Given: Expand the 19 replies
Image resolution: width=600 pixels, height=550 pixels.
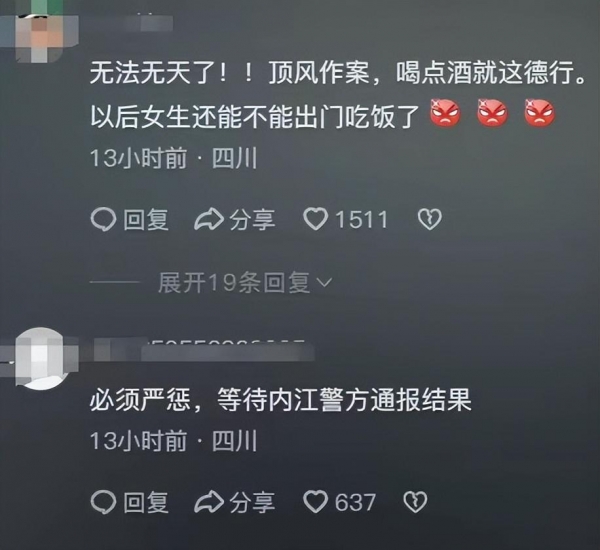Looking at the screenshot, I should (x=245, y=282).
